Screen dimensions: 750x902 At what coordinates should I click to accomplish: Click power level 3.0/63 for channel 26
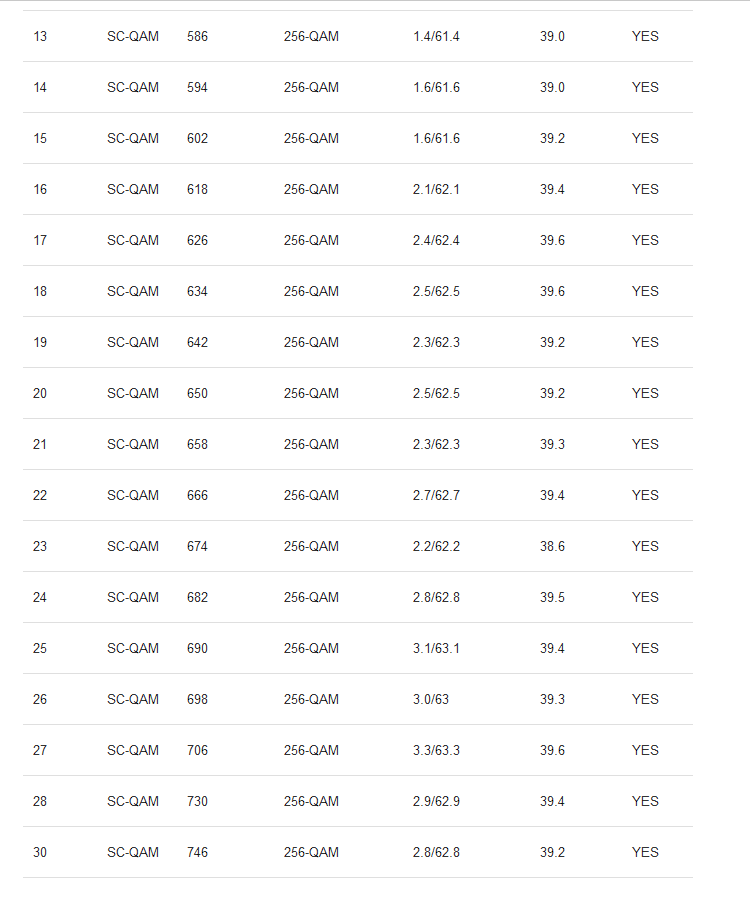pos(431,700)
